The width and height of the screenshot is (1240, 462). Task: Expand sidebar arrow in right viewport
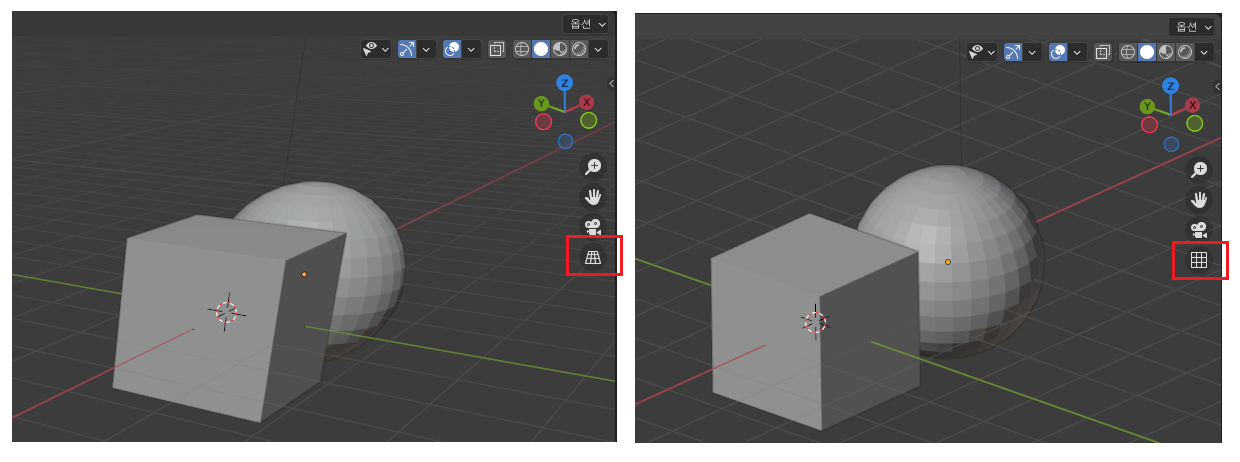tap(1218, 87)
